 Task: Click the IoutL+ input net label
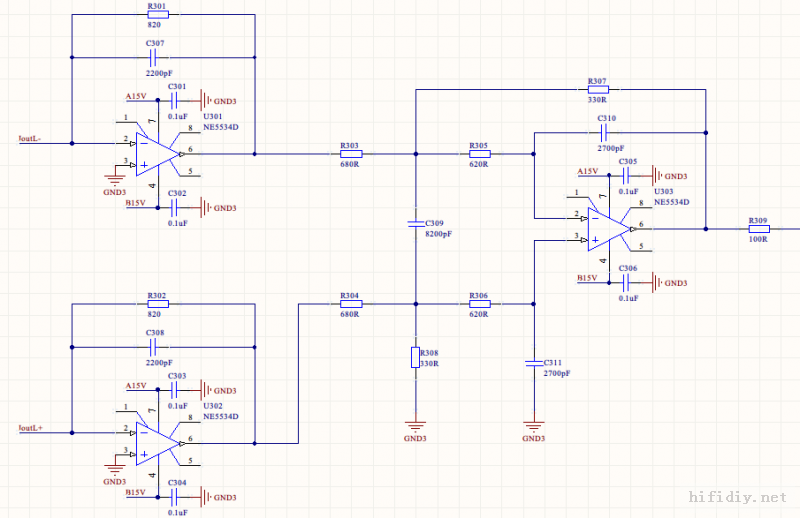click(31, 428)
